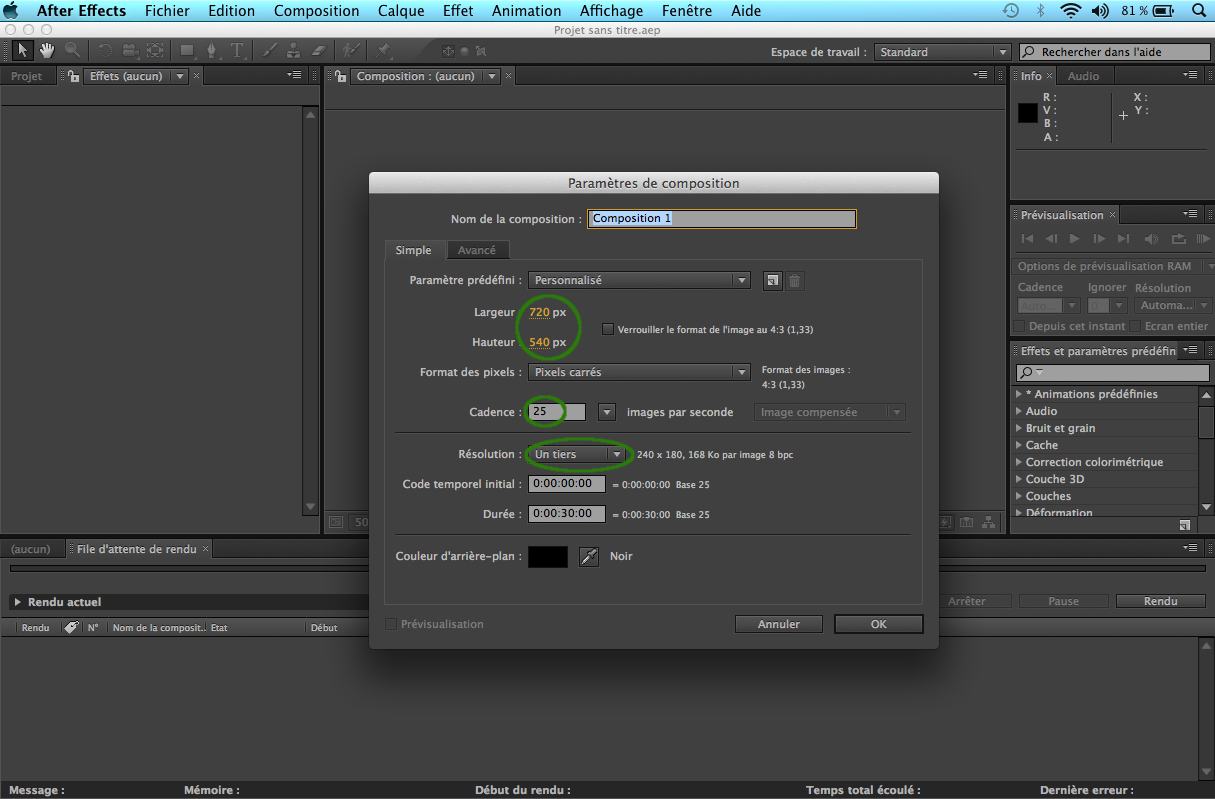Click the black background color swatch
1215x799 pixels.
pyautogui.click(x=547, y=557)
